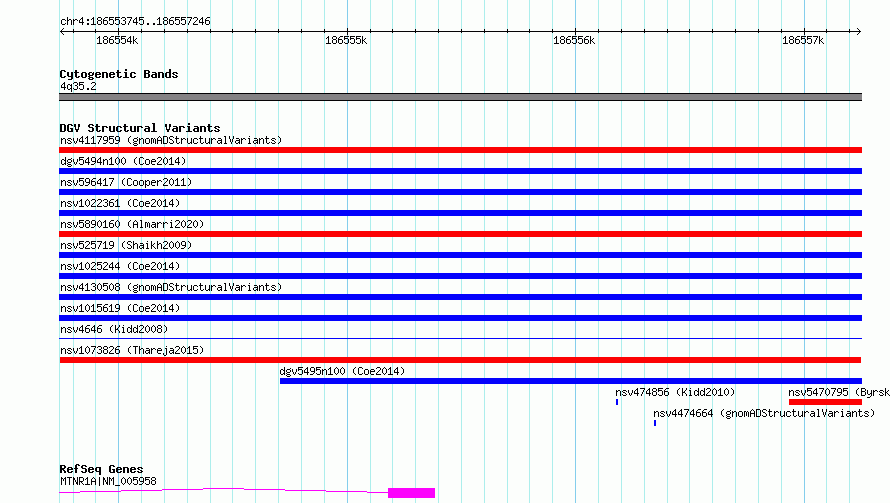Image resolution: width=890 pixels, height=503 pixels.
Task: Click the blue bar under nsv1015619
Action: point(460,318)
